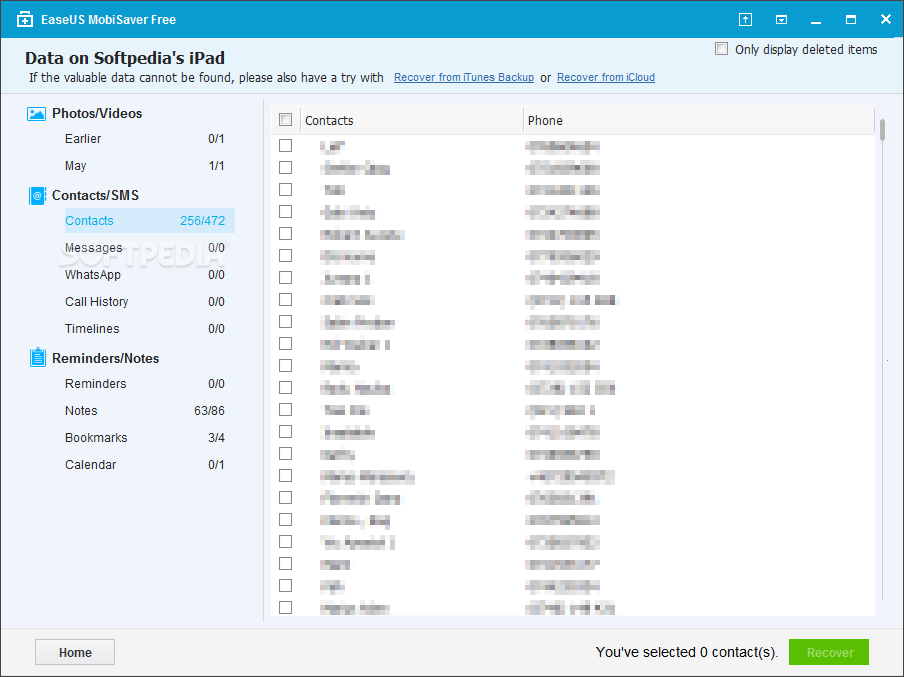The height and width of the screenshot is (677, 904).
Task: Maximize the MobiSaver window
Action: pos(851,20)
